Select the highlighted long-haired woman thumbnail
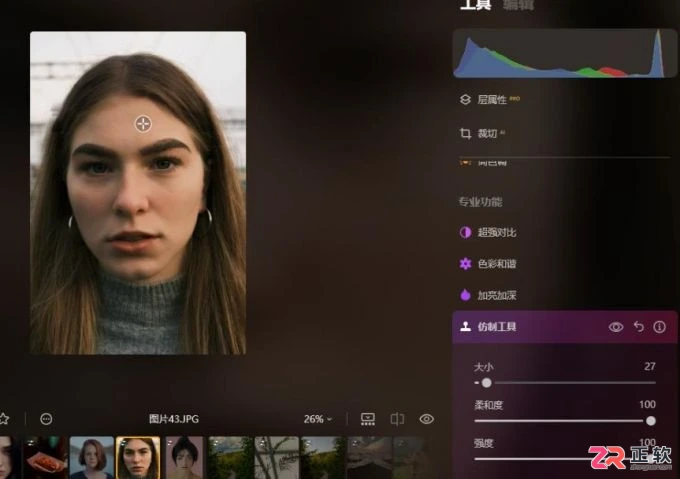The image size is (680, 479). coord(138,457)
